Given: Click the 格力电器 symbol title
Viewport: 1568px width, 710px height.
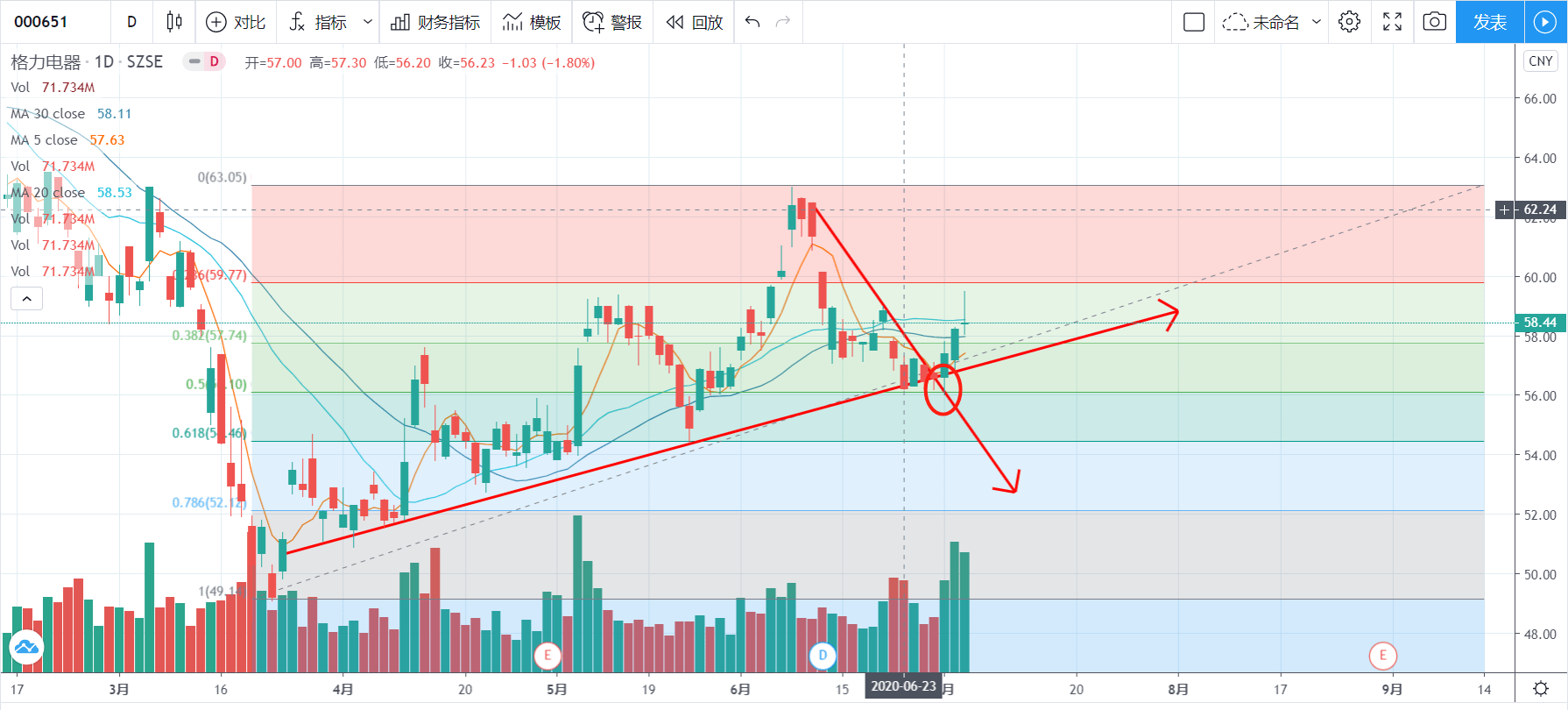Looking at the screenshot, I should click(46, 61).
